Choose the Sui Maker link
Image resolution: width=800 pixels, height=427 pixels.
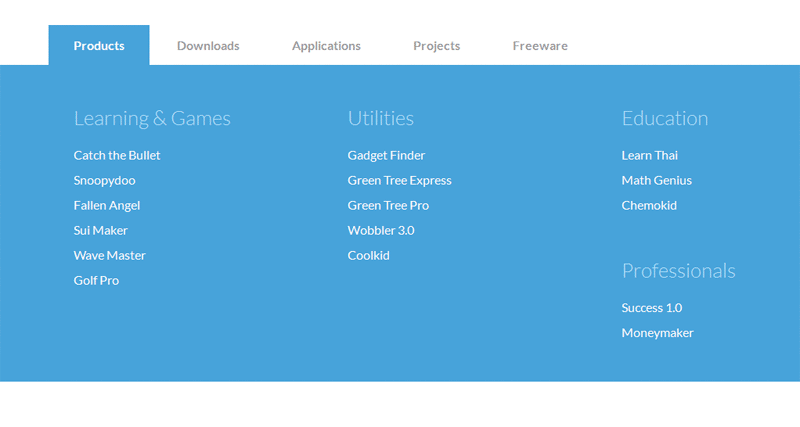(x=101, y=230)
